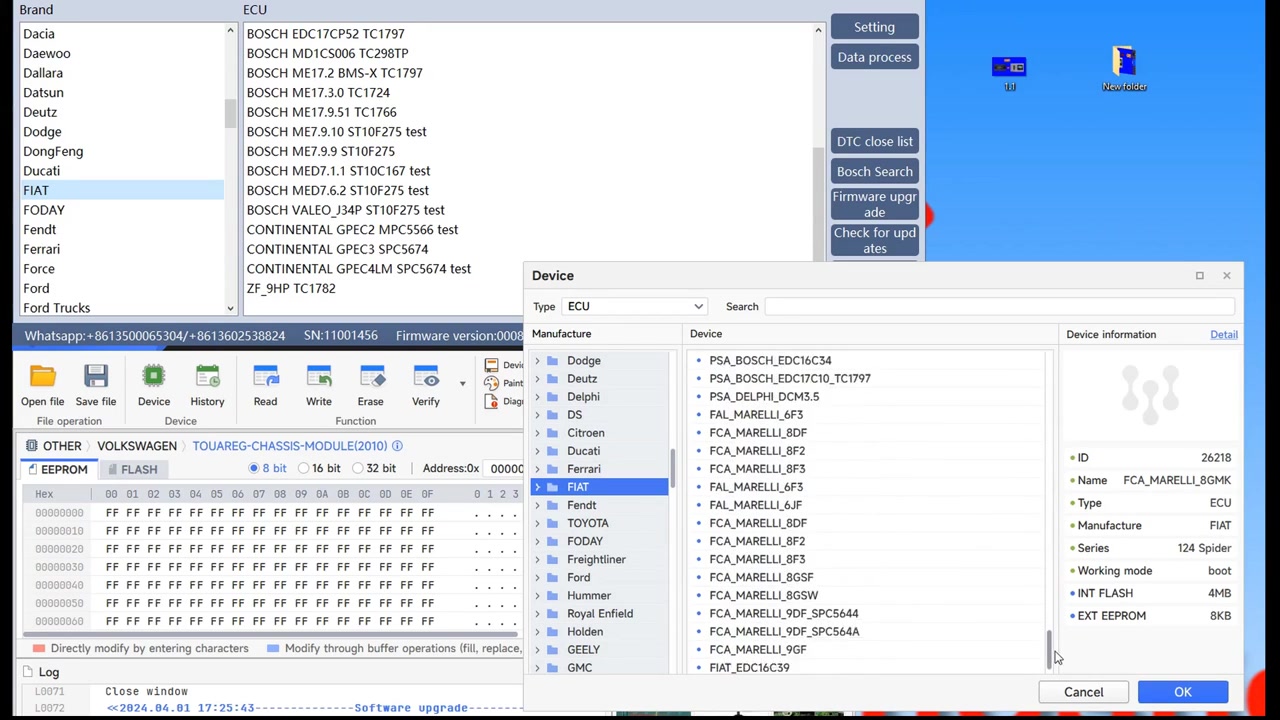Click the Holden folder icon in Manufacture tree
This screenshot has height=720, width=1280.
click(x=553, y=631)
